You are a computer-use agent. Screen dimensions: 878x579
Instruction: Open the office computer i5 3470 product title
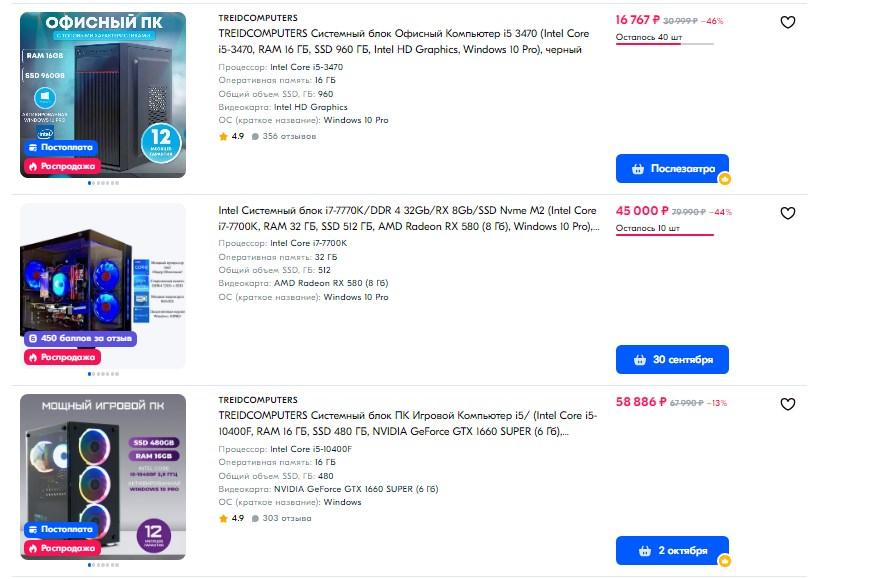click(x=403, y=41)
